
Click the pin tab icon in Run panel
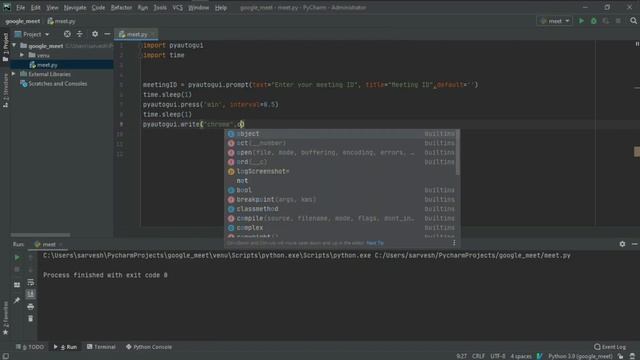(x=17, y=300)
